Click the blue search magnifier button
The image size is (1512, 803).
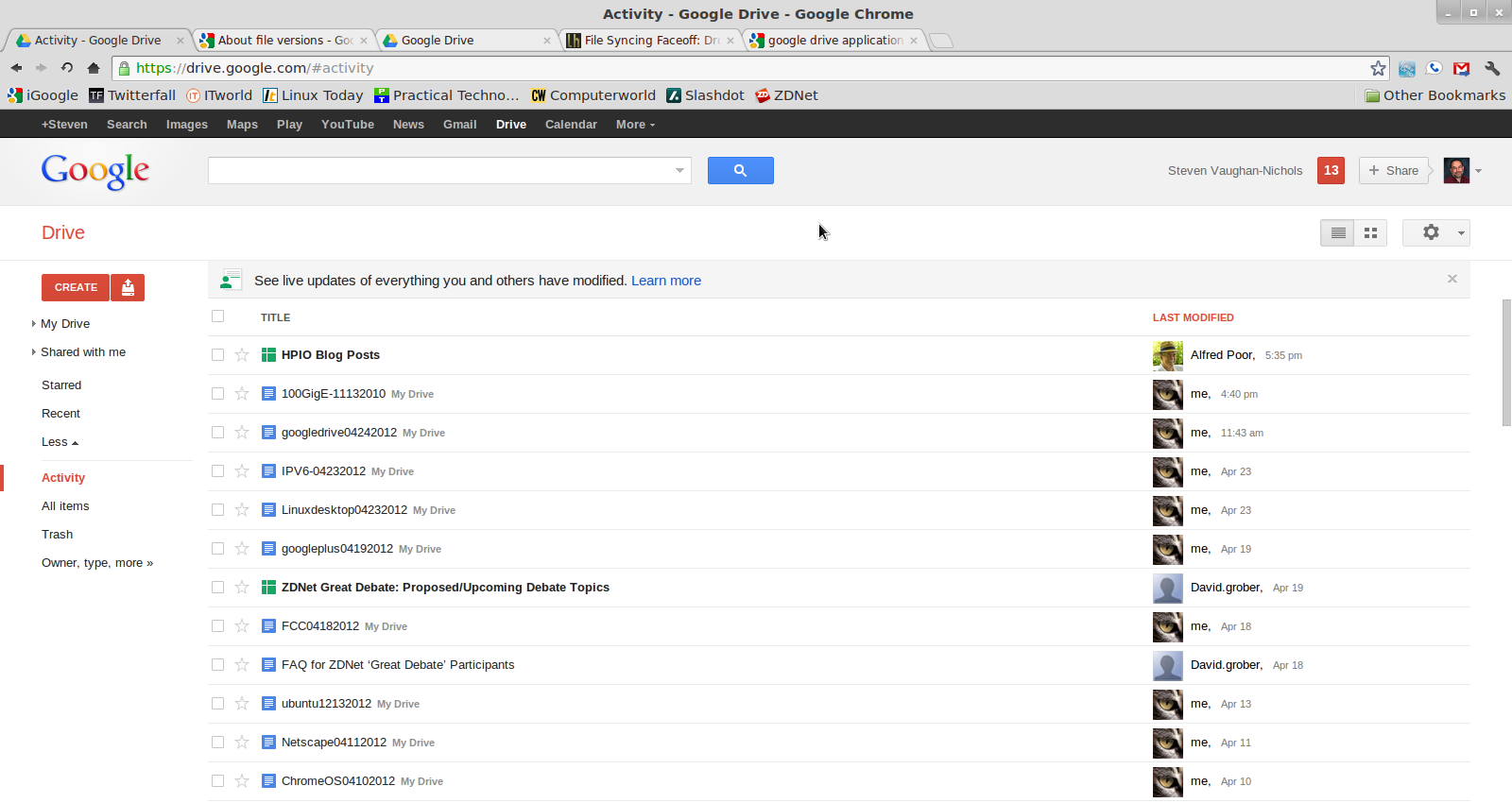(x=740, y=170)
